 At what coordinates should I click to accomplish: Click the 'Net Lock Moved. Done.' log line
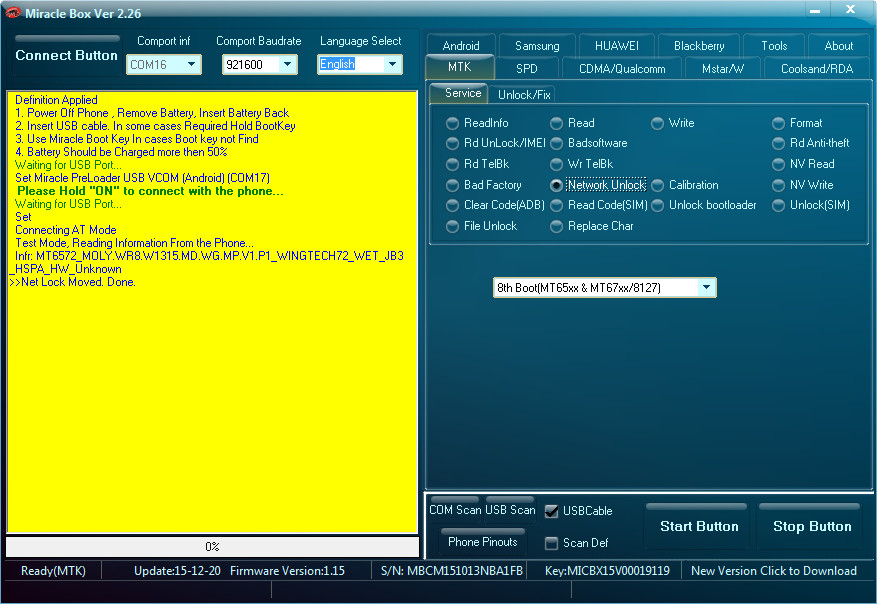(x=73, y=282)
